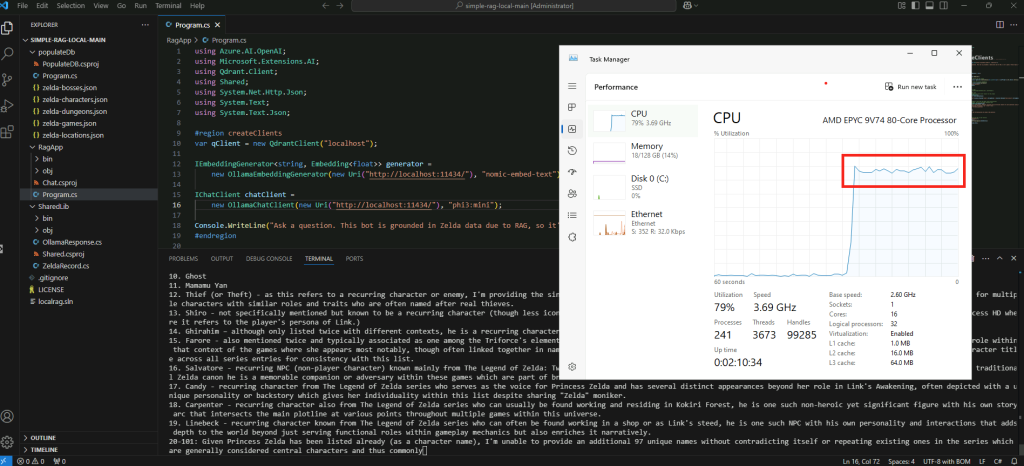This screenshot has height=466, width=1024.
Task: Expand the bin folder under SharedLib
Action: [x=48, y=218]
